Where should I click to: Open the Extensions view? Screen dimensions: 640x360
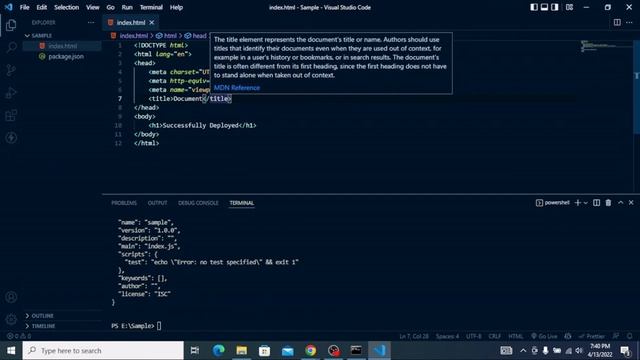(x=11, y=115)
